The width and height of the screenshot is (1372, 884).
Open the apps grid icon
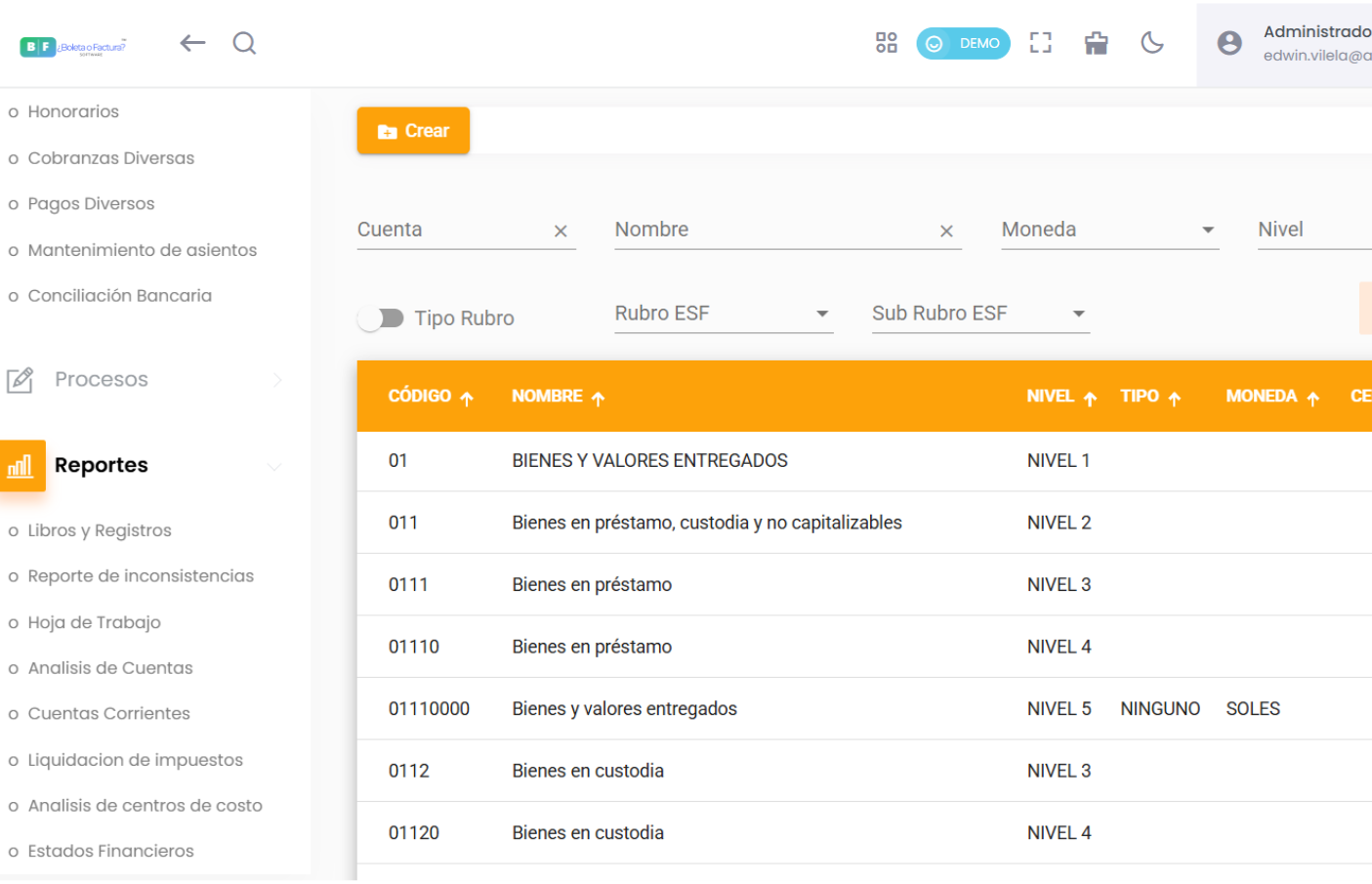click(x=886, y=43)
